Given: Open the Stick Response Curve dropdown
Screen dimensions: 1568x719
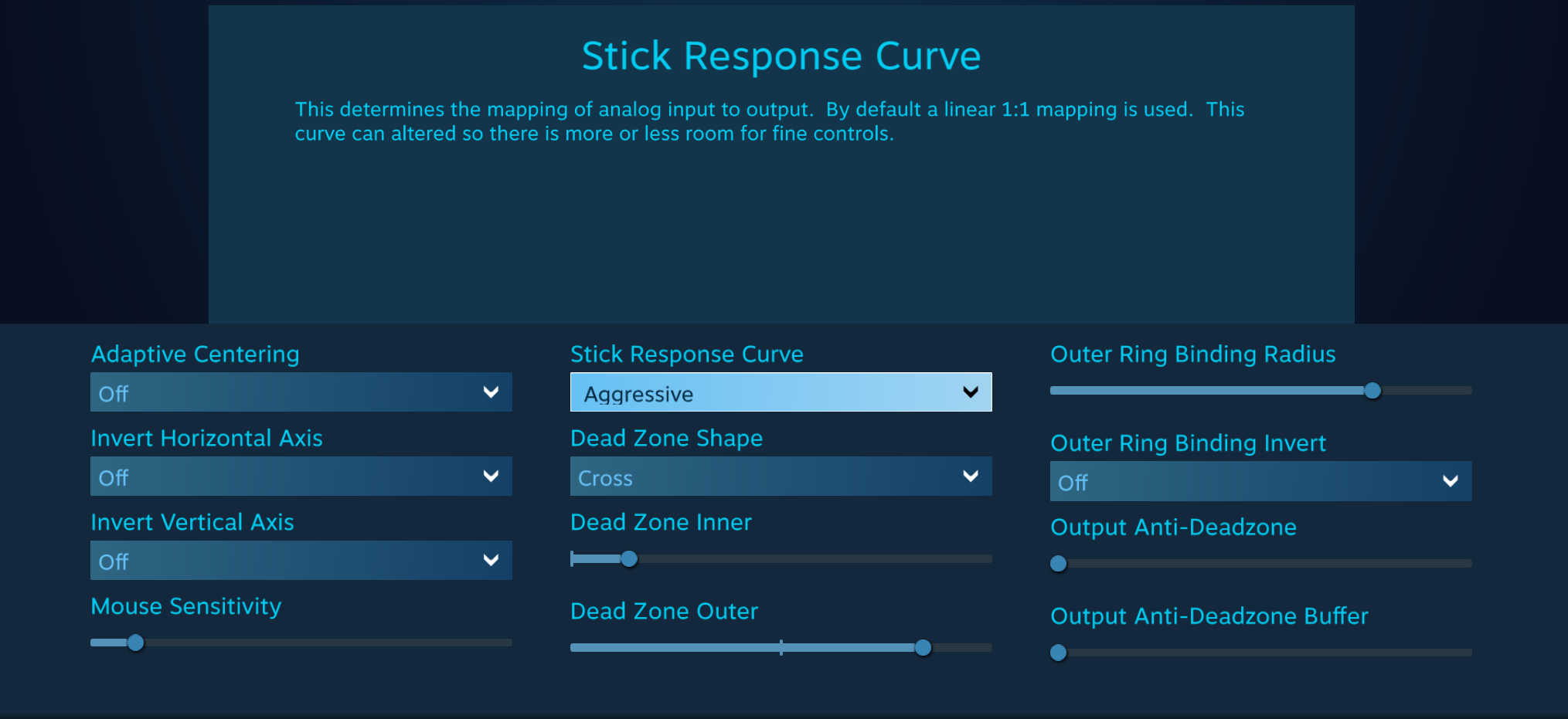Looking at the screenshot, I should [781, 392].
